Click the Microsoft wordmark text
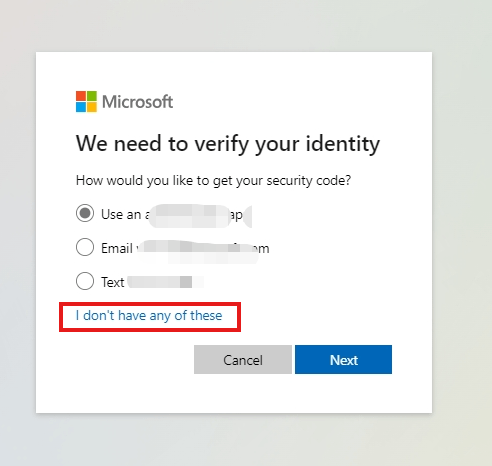Viewport: 492px width, 466px height. (x=137, y=102)
